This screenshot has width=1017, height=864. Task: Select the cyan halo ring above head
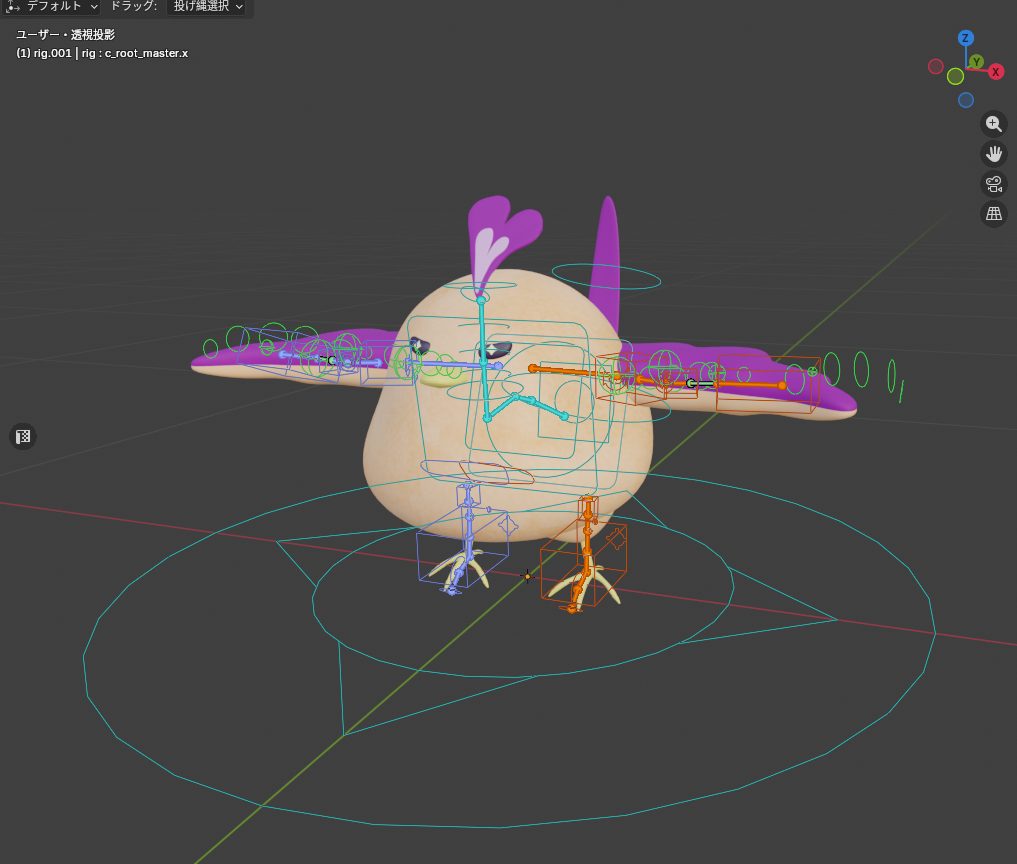click(x=606, y=277)
